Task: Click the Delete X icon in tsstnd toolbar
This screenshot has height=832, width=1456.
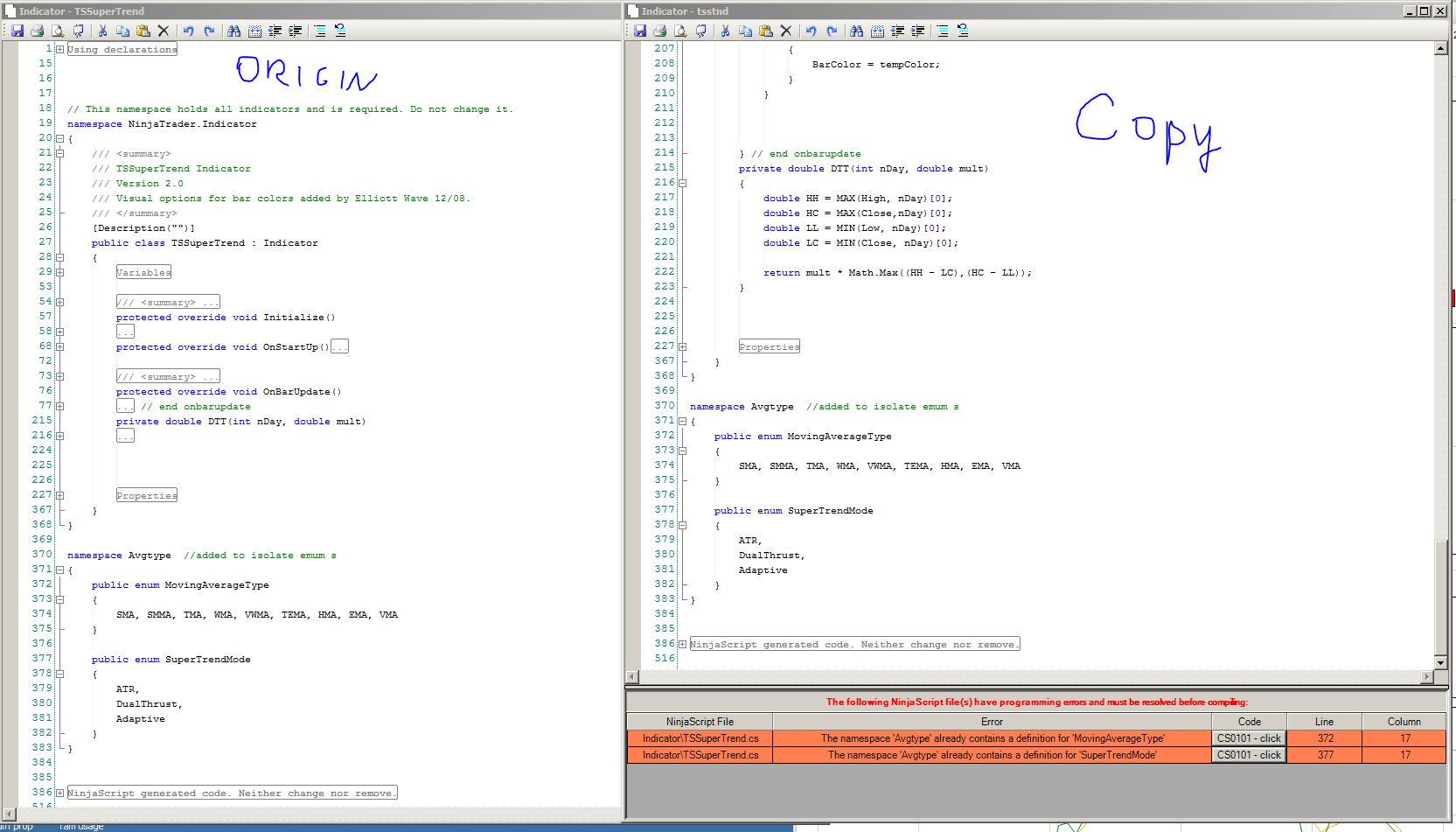Action: click(x=786, y=31)
